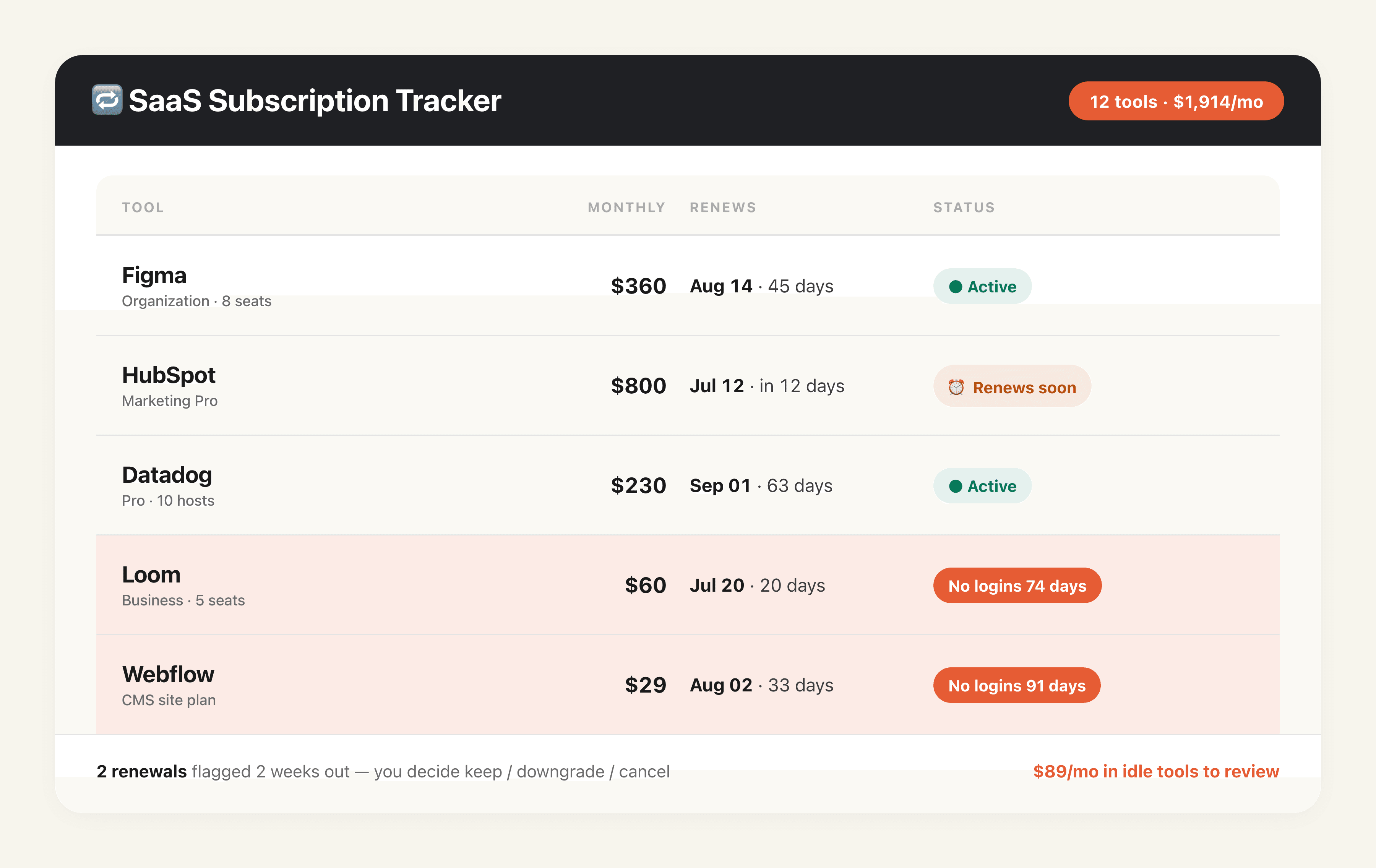The width and height of the screenshot is (1376, 868).
Task: Sort by the MONTHLY column header
Action: pyautogui.click(x=627, y=208)
